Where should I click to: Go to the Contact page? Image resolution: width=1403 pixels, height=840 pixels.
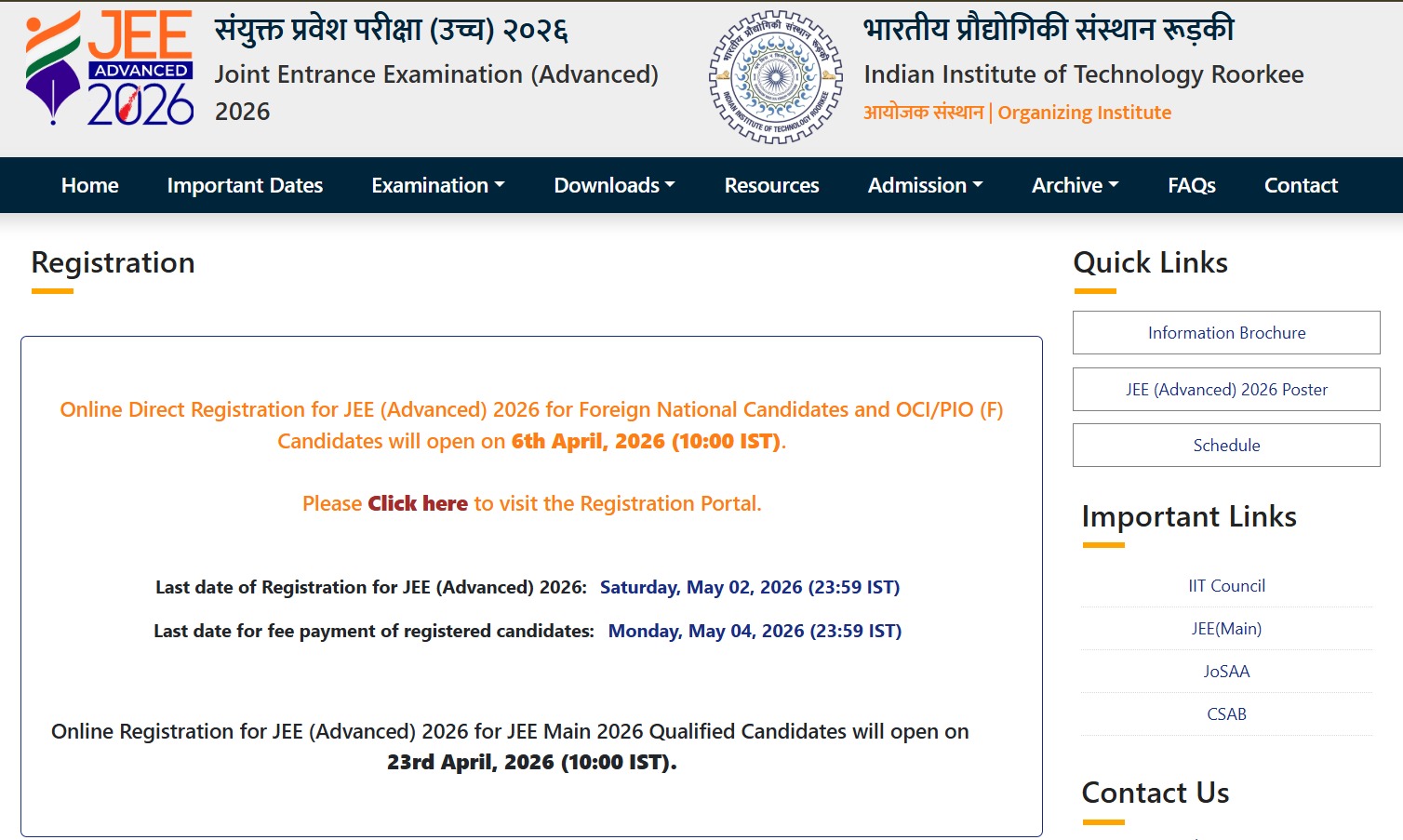pyautogui.click(x=1301, y=185)
